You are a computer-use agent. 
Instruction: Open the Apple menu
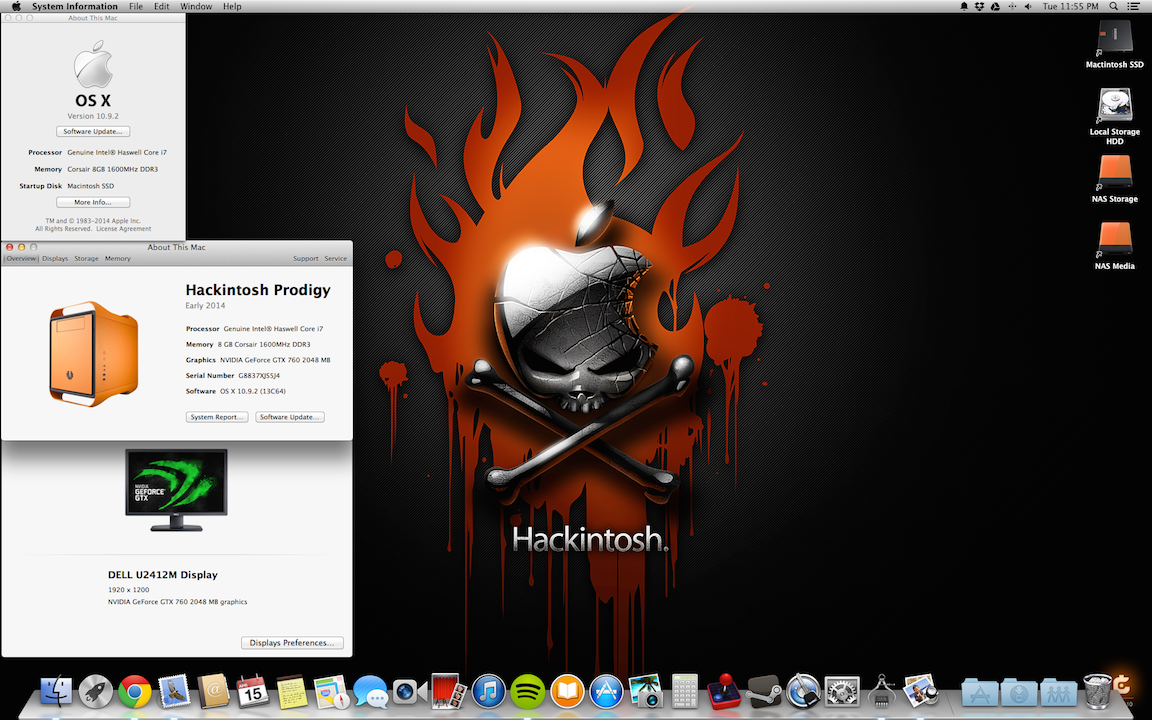coord(15,7)
